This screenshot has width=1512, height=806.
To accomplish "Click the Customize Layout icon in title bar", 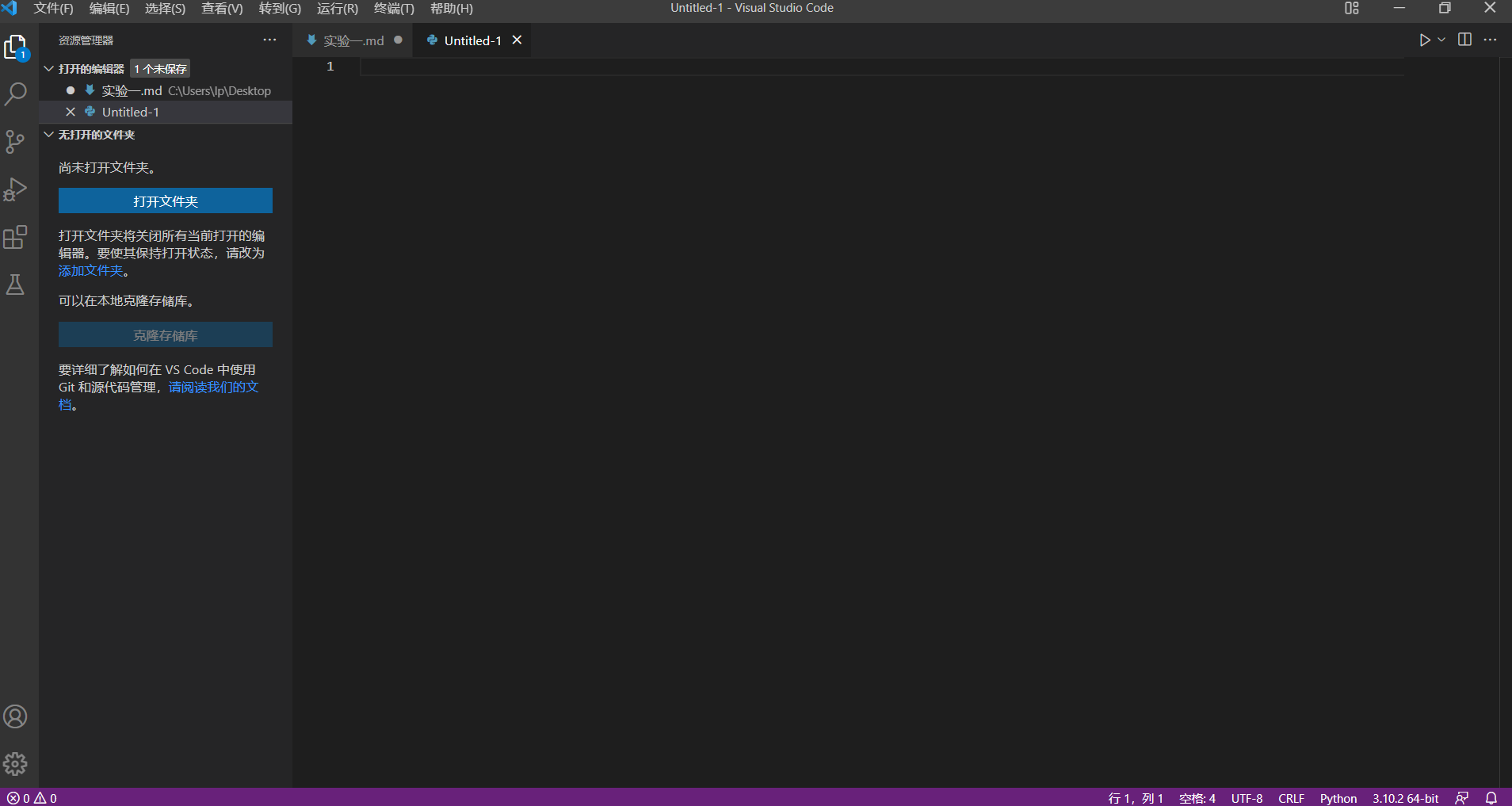I will click(1352, 8).
